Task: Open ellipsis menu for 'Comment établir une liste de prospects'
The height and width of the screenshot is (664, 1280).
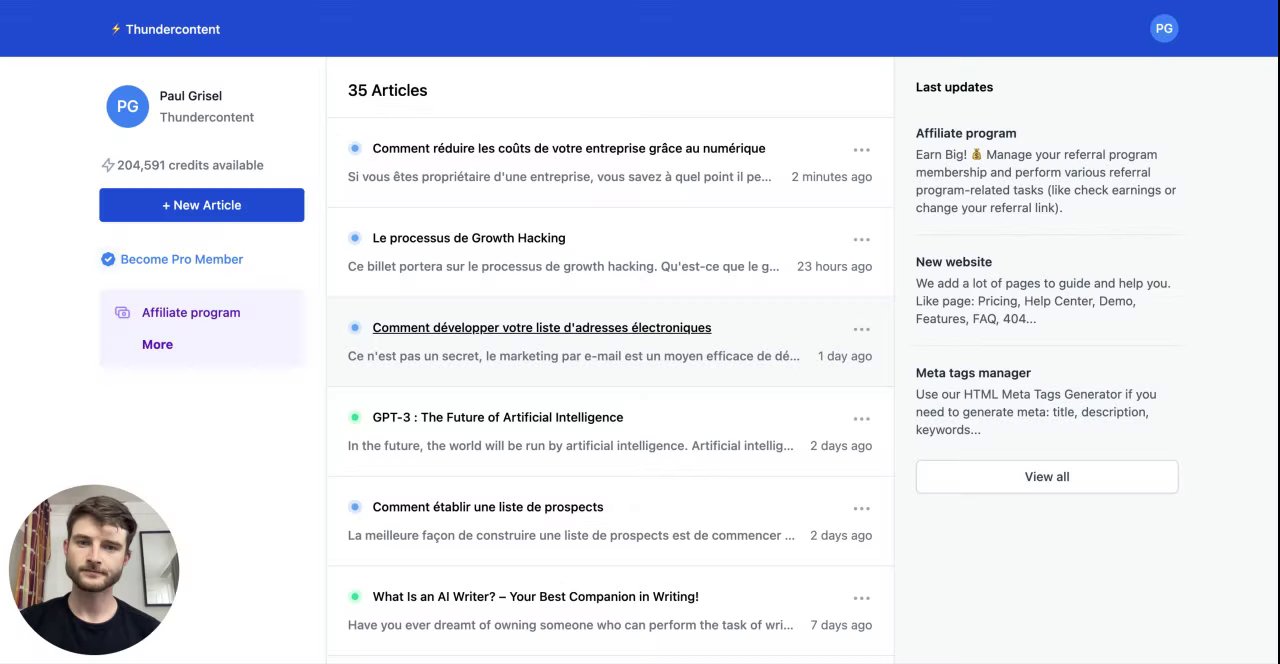Action: coord(861,509)
